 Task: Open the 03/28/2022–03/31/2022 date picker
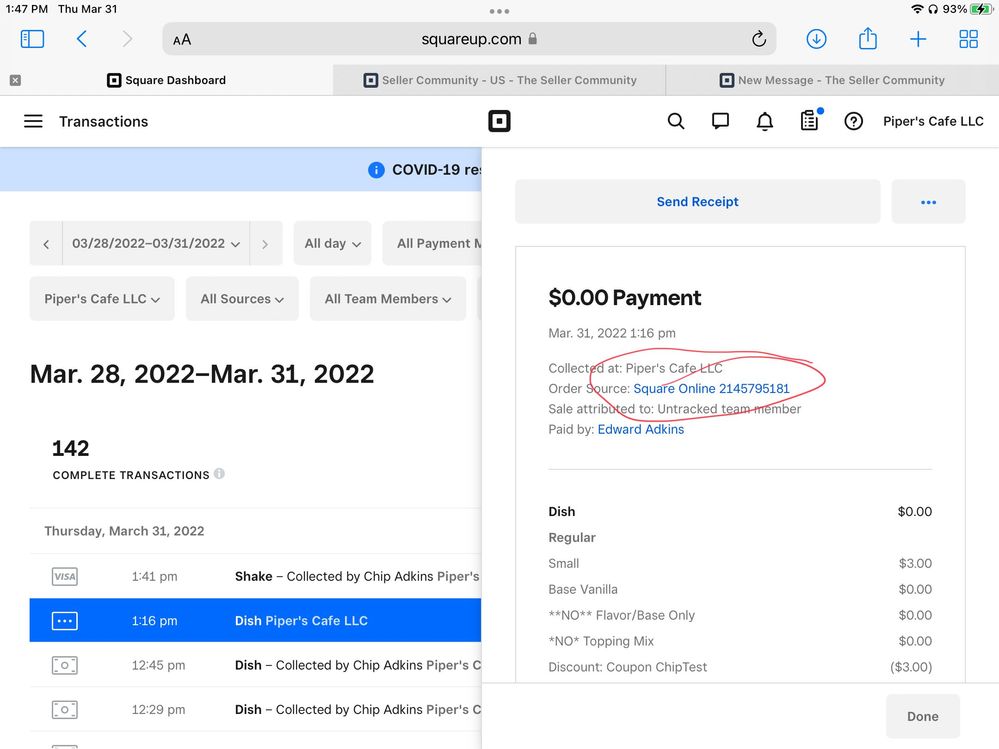tap(156, 243)
